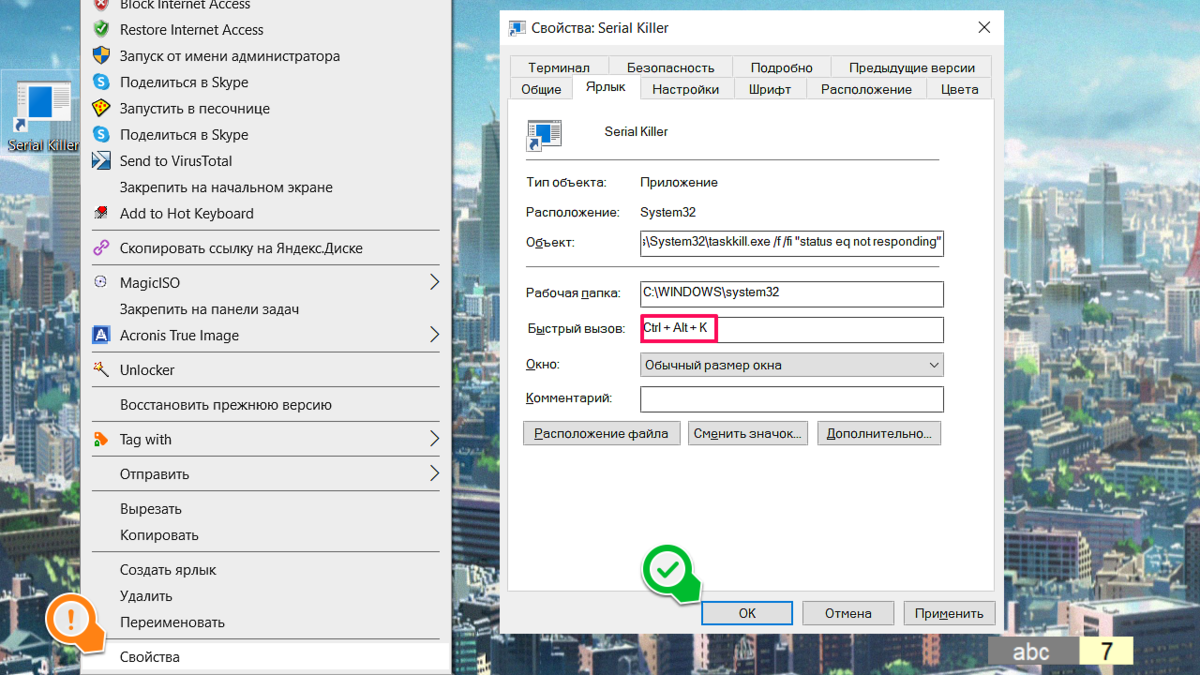
Task: Click the Объект target path field
Action: 792,243
